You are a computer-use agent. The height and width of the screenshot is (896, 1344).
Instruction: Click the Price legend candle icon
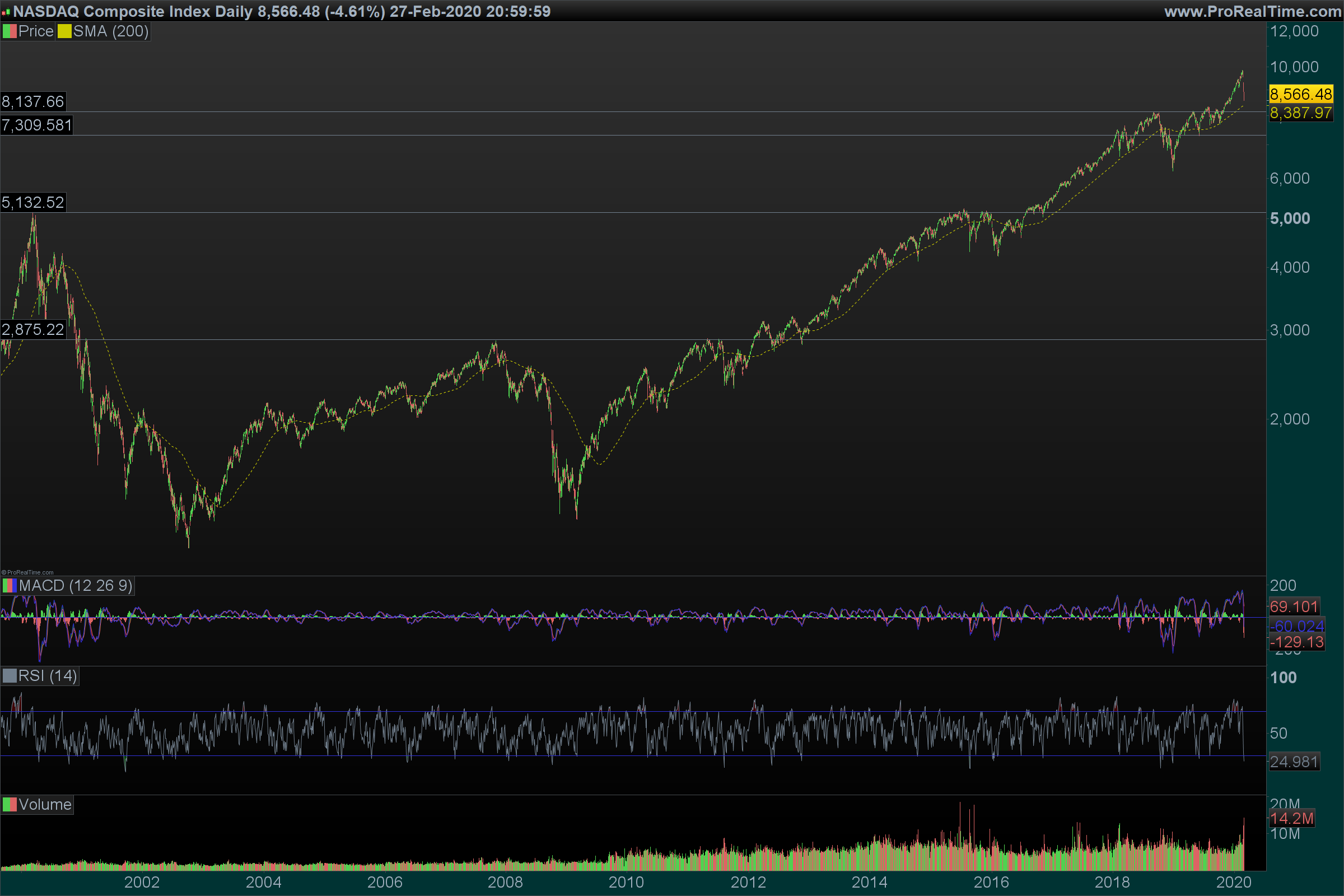[x=10, y=31]
